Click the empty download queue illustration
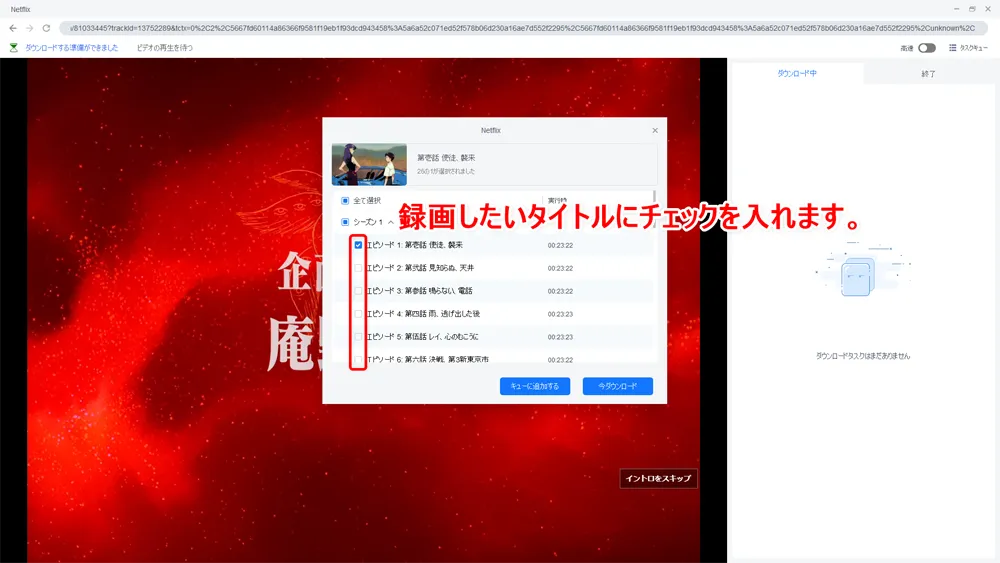 coord(862,270)
